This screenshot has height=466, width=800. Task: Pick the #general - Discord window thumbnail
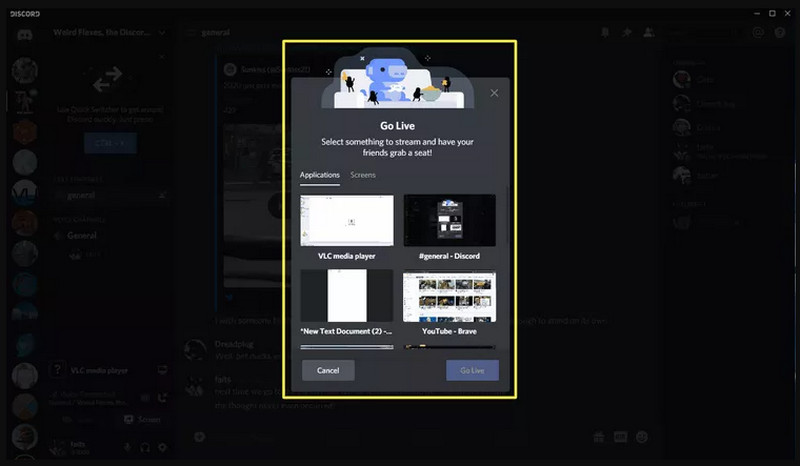(449, 221)
